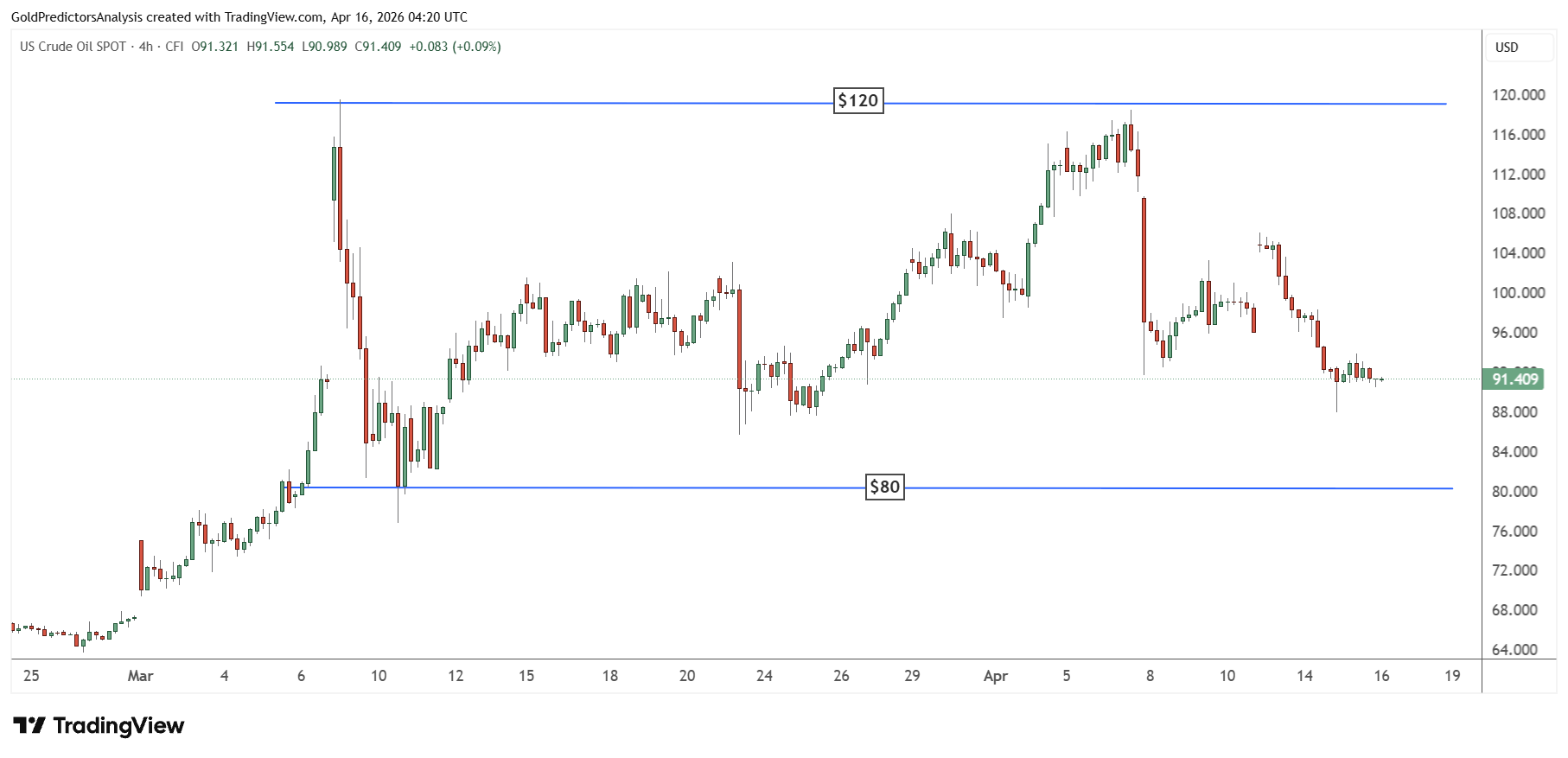The image size is (1568, 758).
Task: Click the O91.321 open value in header
Action: 214,47
